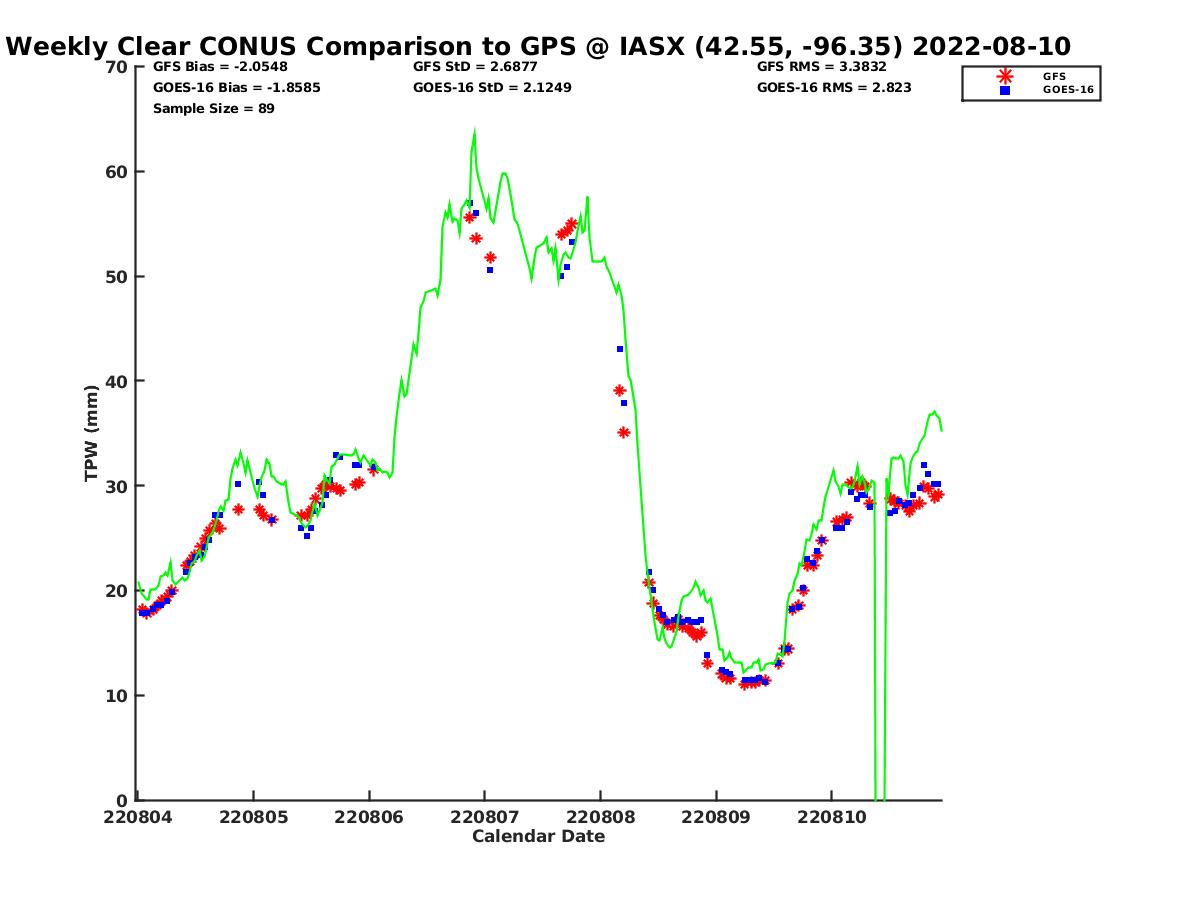The width and height of the screenshot is (1200, 900).
Task: Select the 220810 x-axis tick label
Action: point(831,817)
